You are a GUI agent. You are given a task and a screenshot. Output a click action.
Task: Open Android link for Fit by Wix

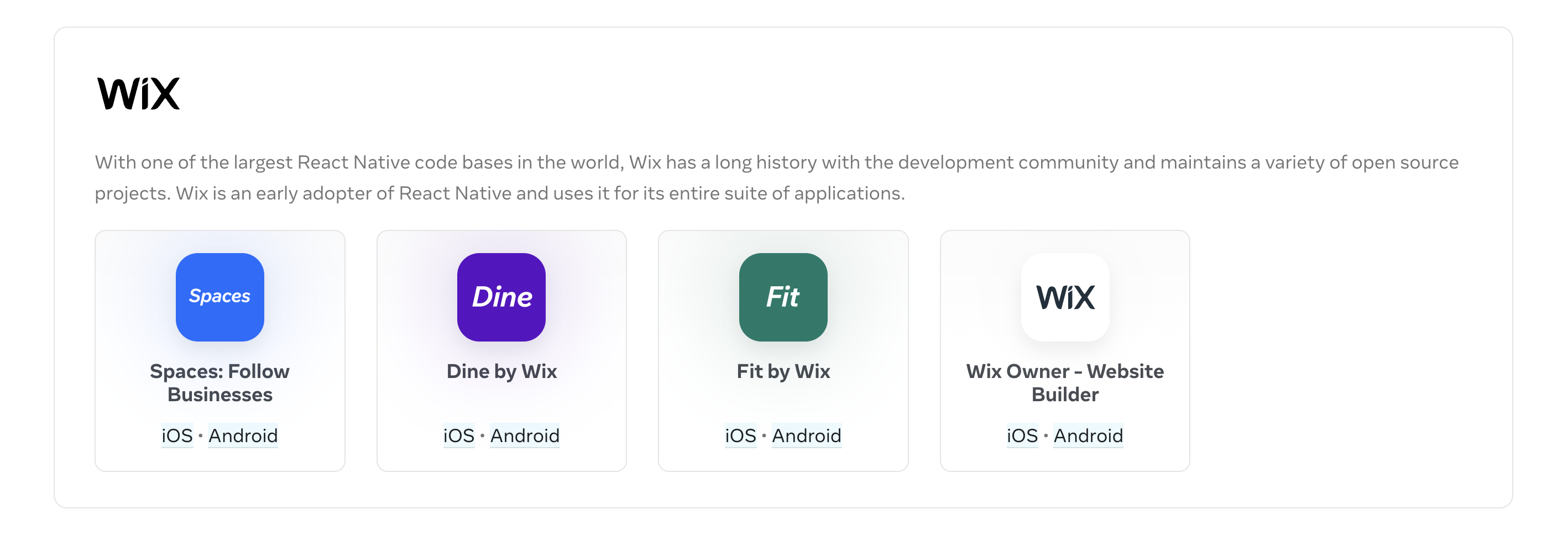click(807, 436)
